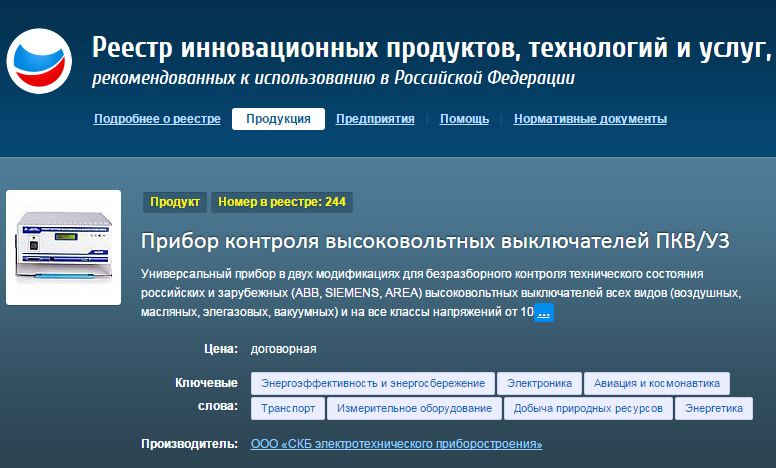This screenshot has height=468, width=776.
Task: Open the 'Помощь' menu item
Action: pyautogui.click(x=464, y=119)
